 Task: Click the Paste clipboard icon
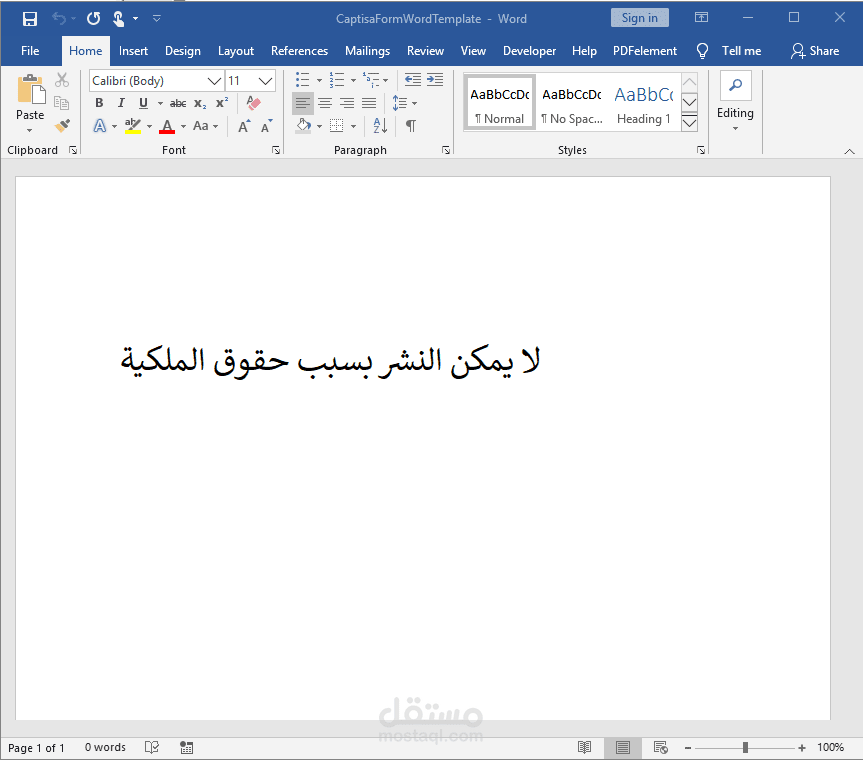[31, 89]
